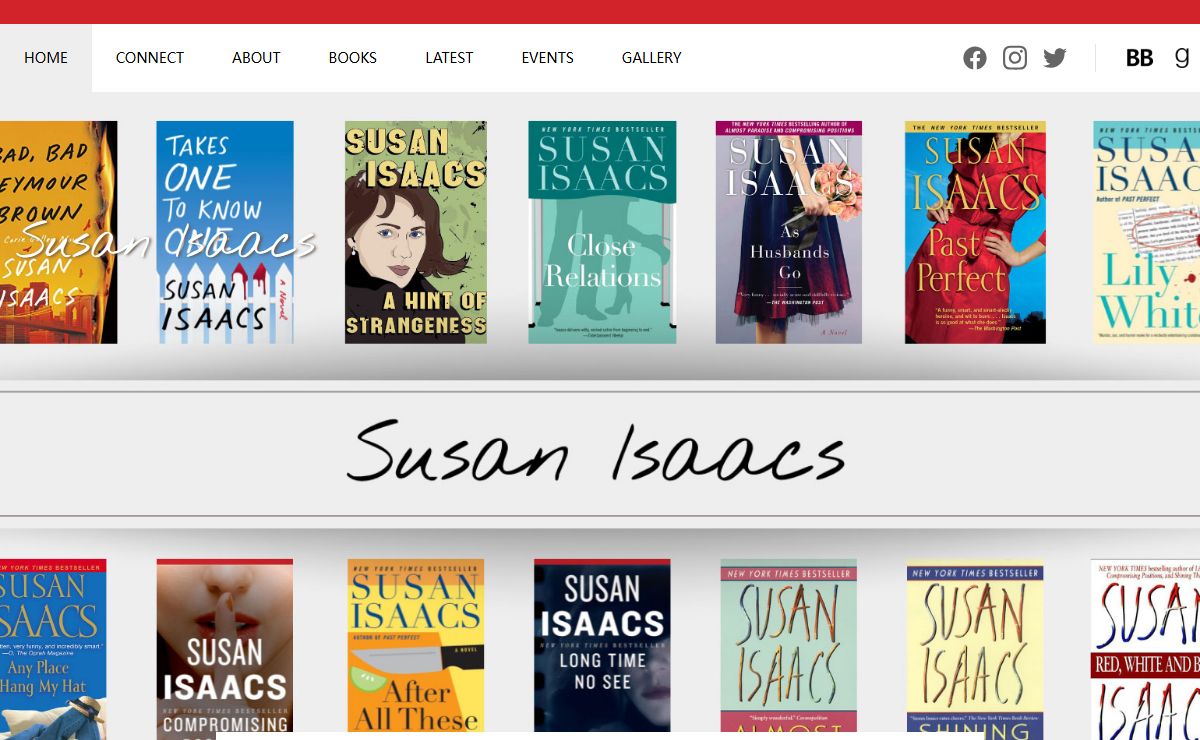The width and height of the screenshot is (1200, 740).
Task: Open the Past Perfect book cover
Action: 975,232
